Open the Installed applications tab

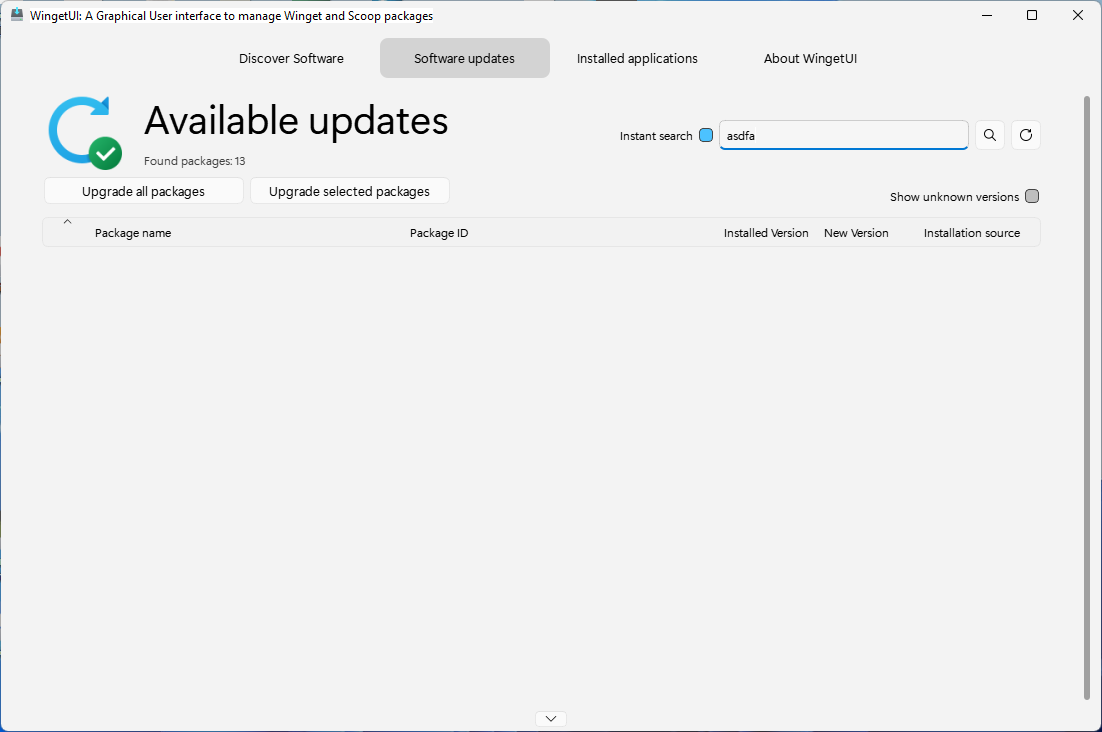pos(637,58)
